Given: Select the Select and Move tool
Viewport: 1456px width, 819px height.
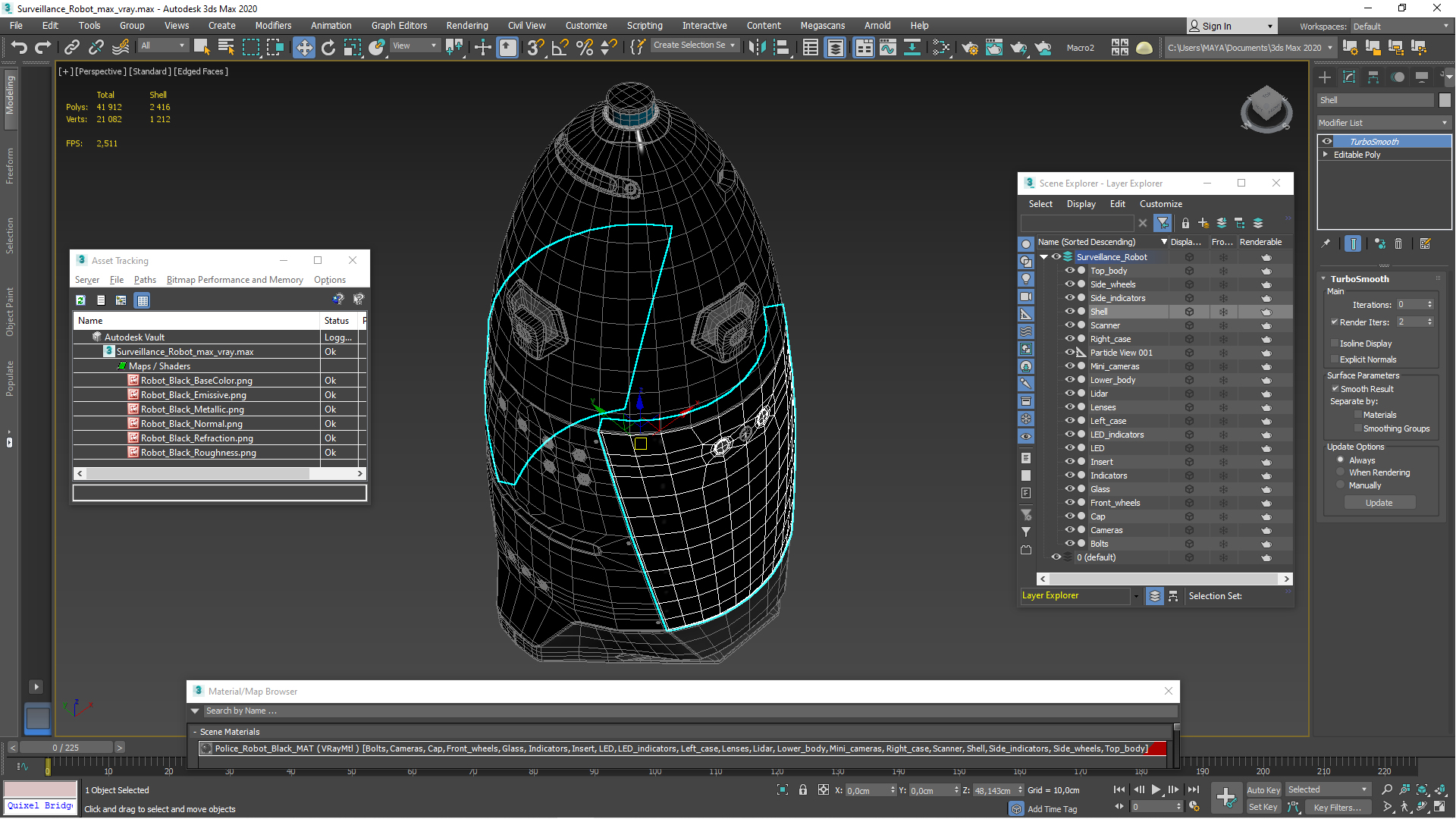Looking at the screenshot, I should point(303,47).
